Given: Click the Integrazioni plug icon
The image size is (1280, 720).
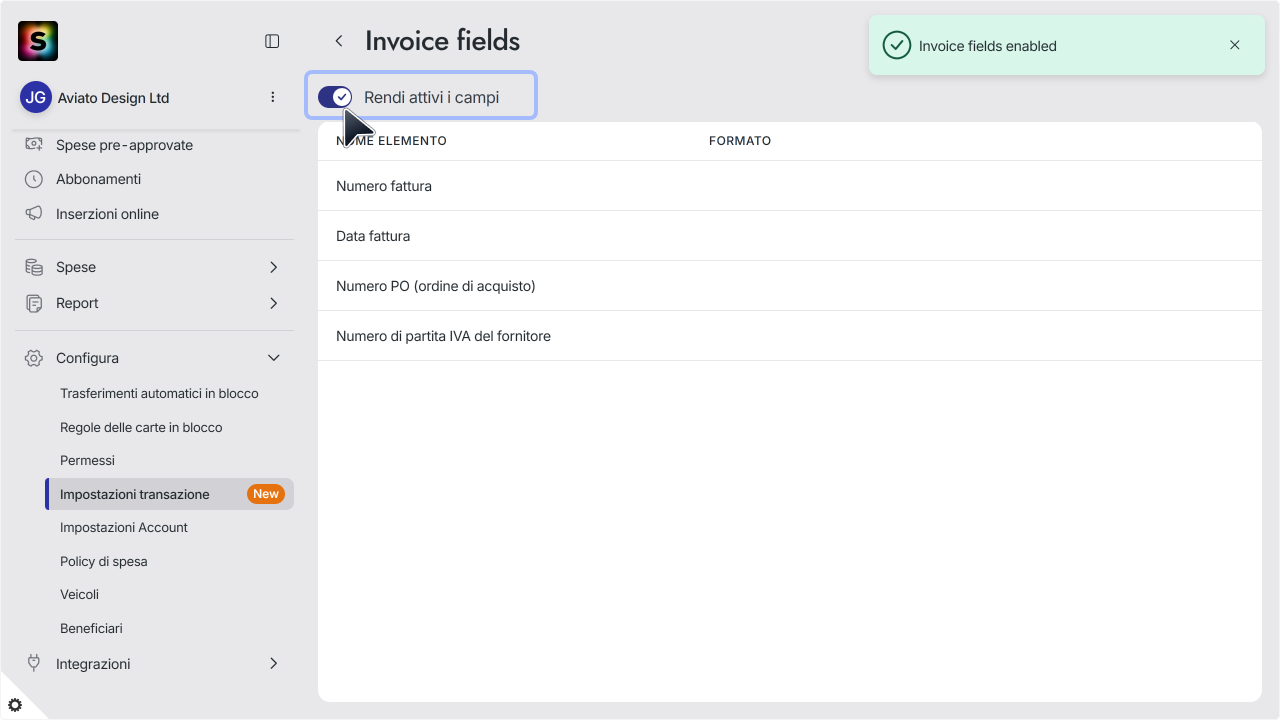Looking at the screenshot, I should point(34,663).
